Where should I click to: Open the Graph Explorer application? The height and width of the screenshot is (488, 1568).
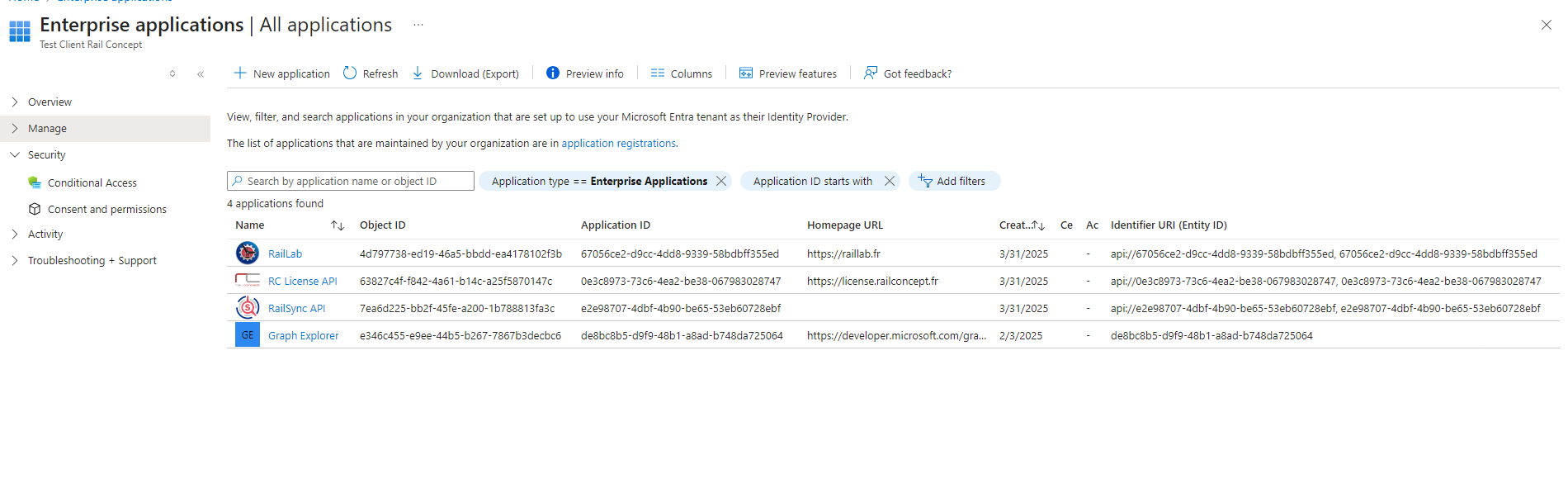pos(303,336)
